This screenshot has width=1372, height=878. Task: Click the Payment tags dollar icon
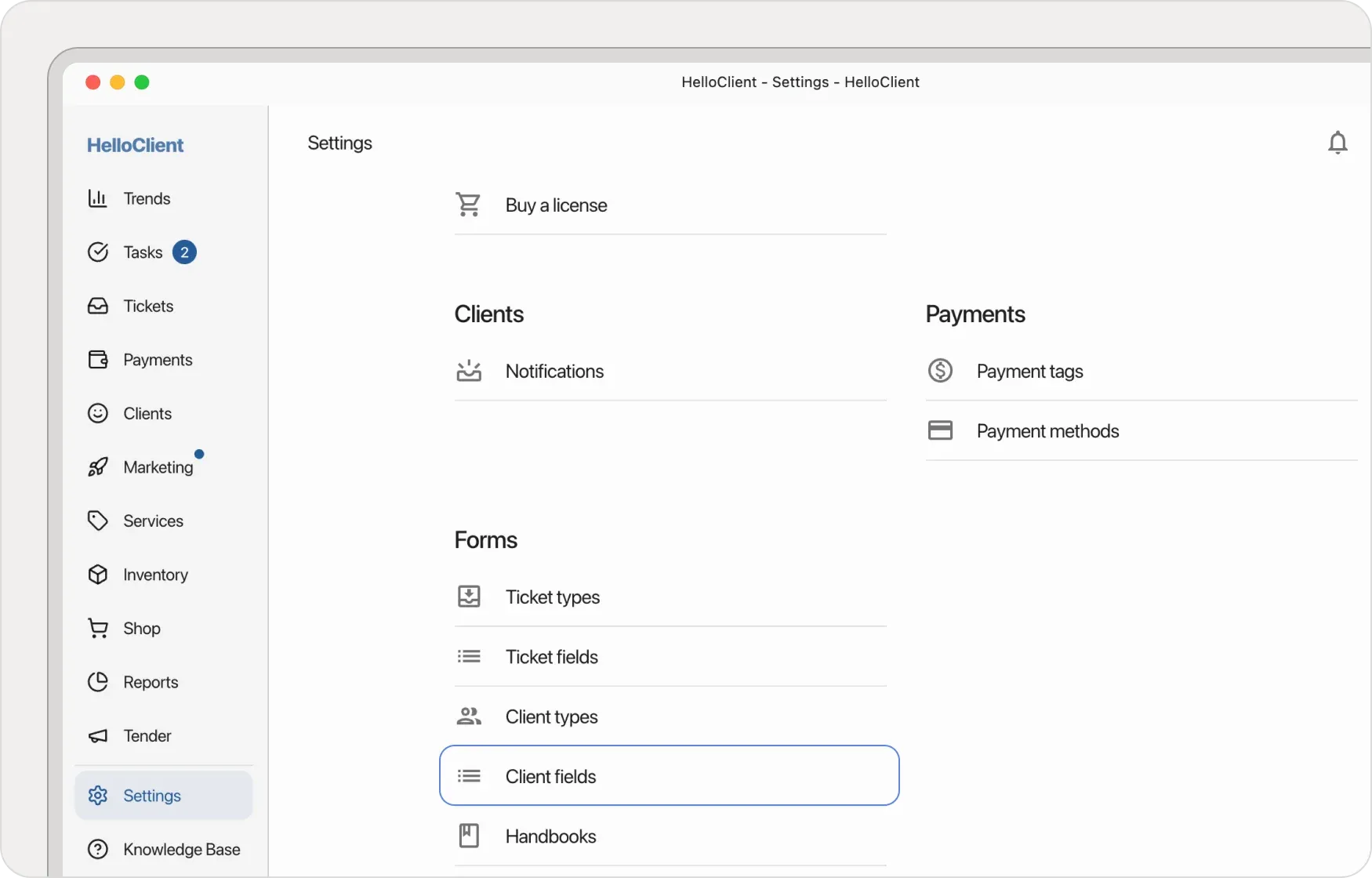click(940, 370)
